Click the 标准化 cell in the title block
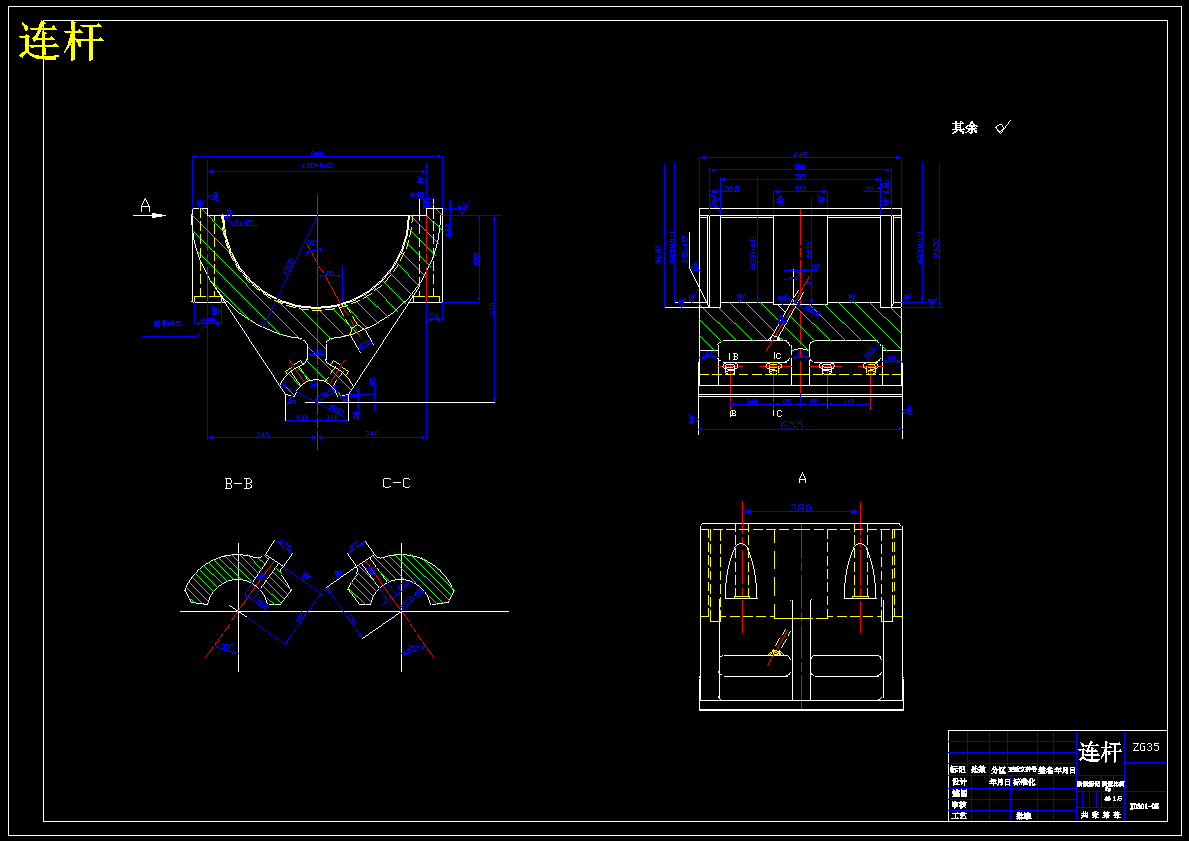This screenshot has height=841, width=1189. 1024,781
